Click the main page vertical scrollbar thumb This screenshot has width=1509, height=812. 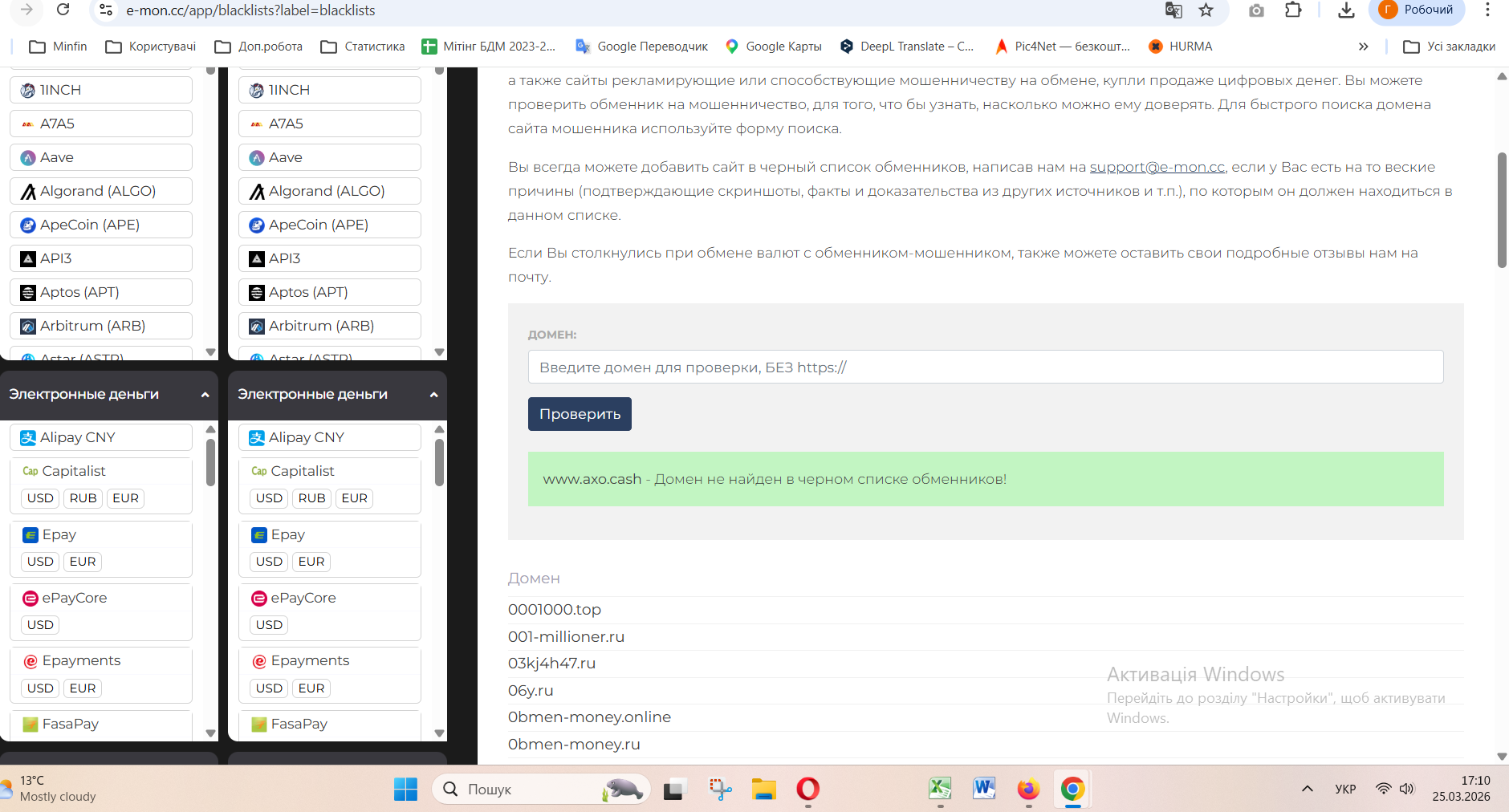pyautogui.click(x=1502, y=210)
